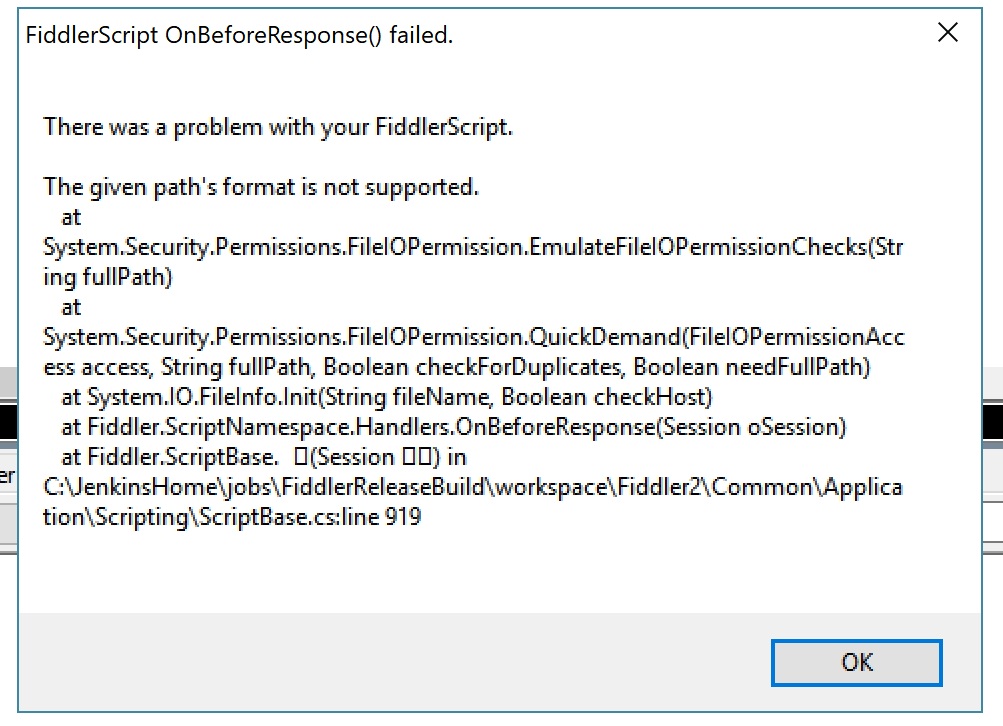Click the dialog title 'FiddlerScript OnBeforeResponse() failed.'
This screenshot has height=726, width=1003.
[x=239, y=36]
